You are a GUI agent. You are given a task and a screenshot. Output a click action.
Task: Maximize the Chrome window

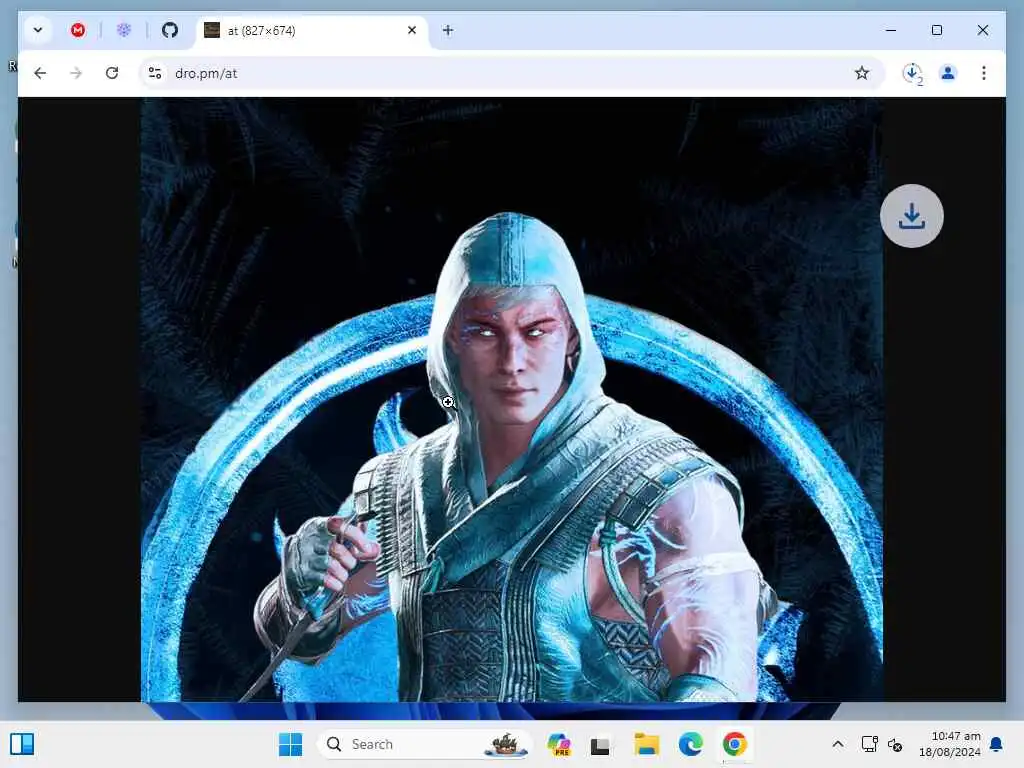coord(937,30)
